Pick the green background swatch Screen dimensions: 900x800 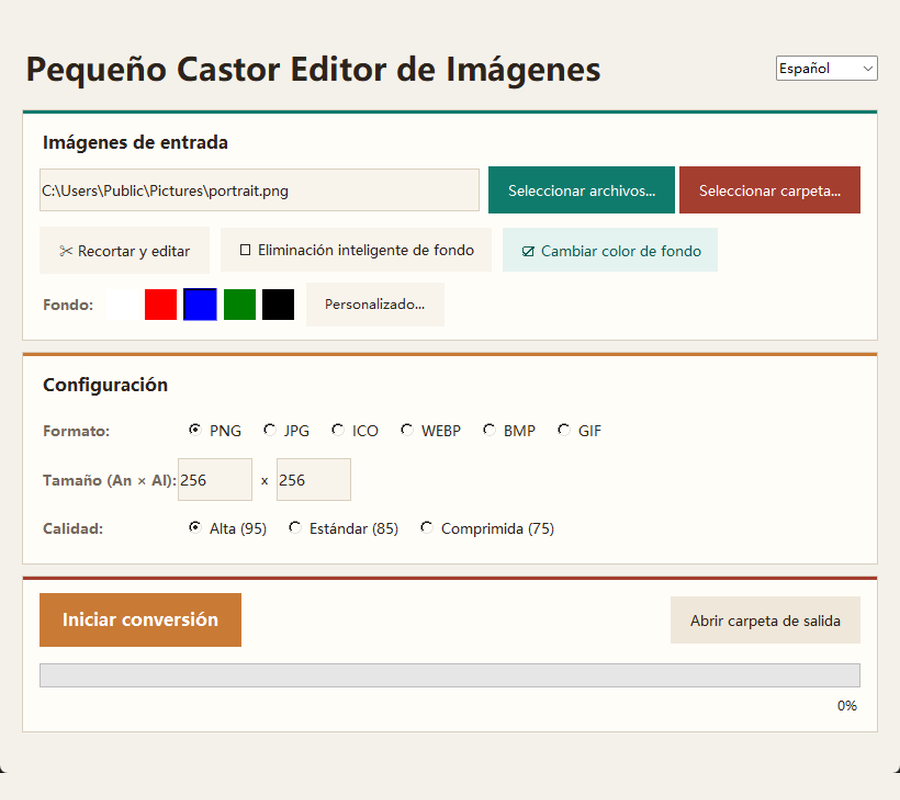coord(239,304)
